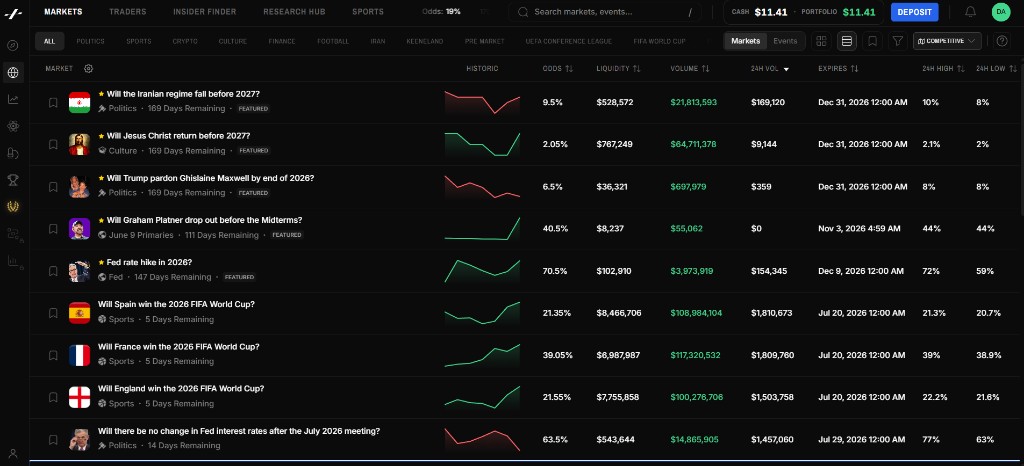1024x466 pixels.
Task: Open the COMPETITIVE dropdown
Action: point(947,41)
